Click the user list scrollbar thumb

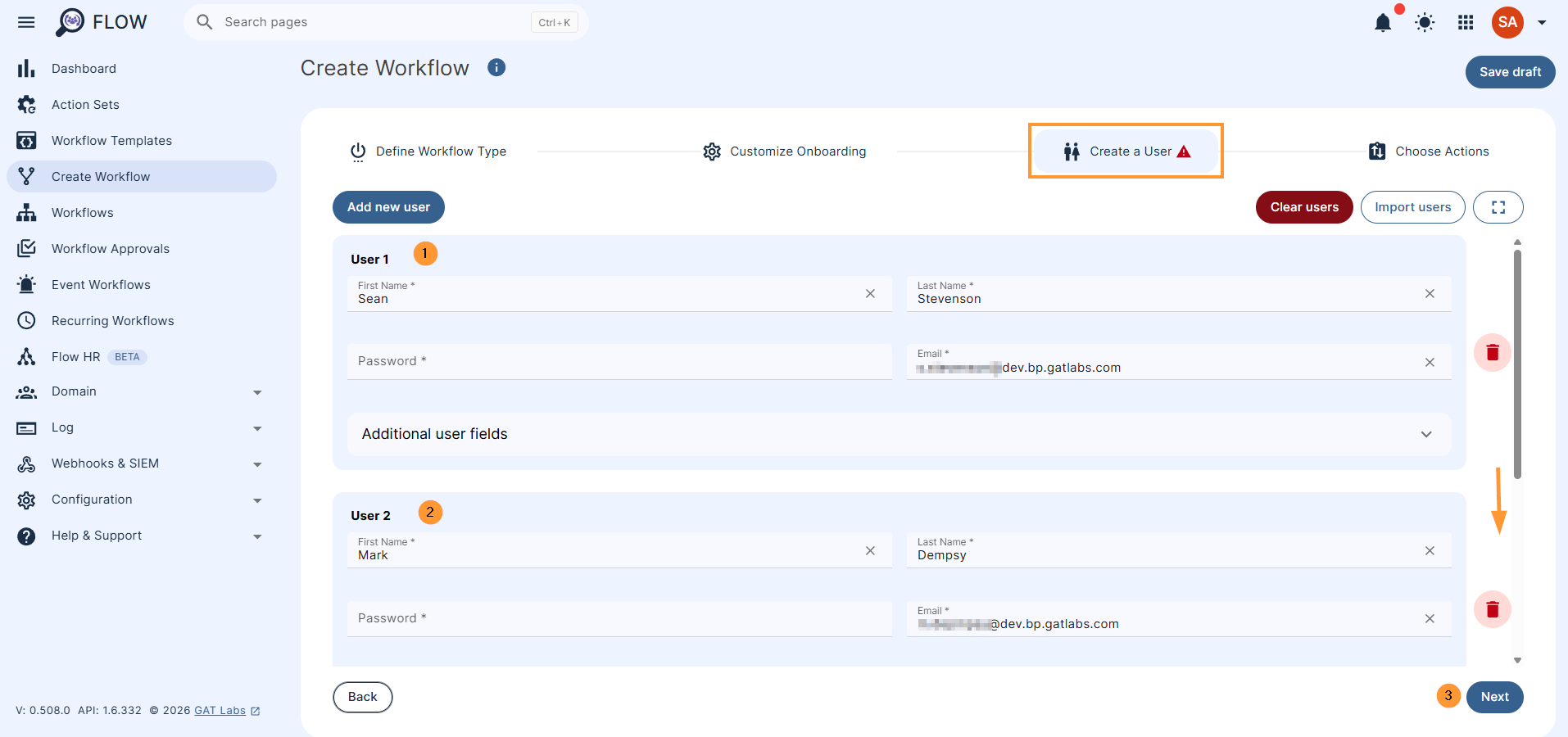1517,364
